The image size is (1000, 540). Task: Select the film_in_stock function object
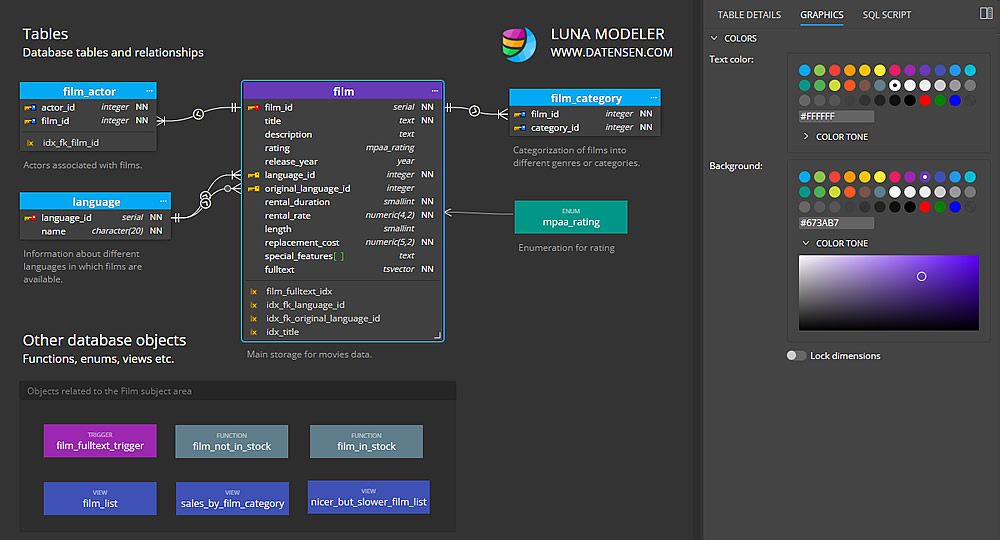[x=366, y=441]
